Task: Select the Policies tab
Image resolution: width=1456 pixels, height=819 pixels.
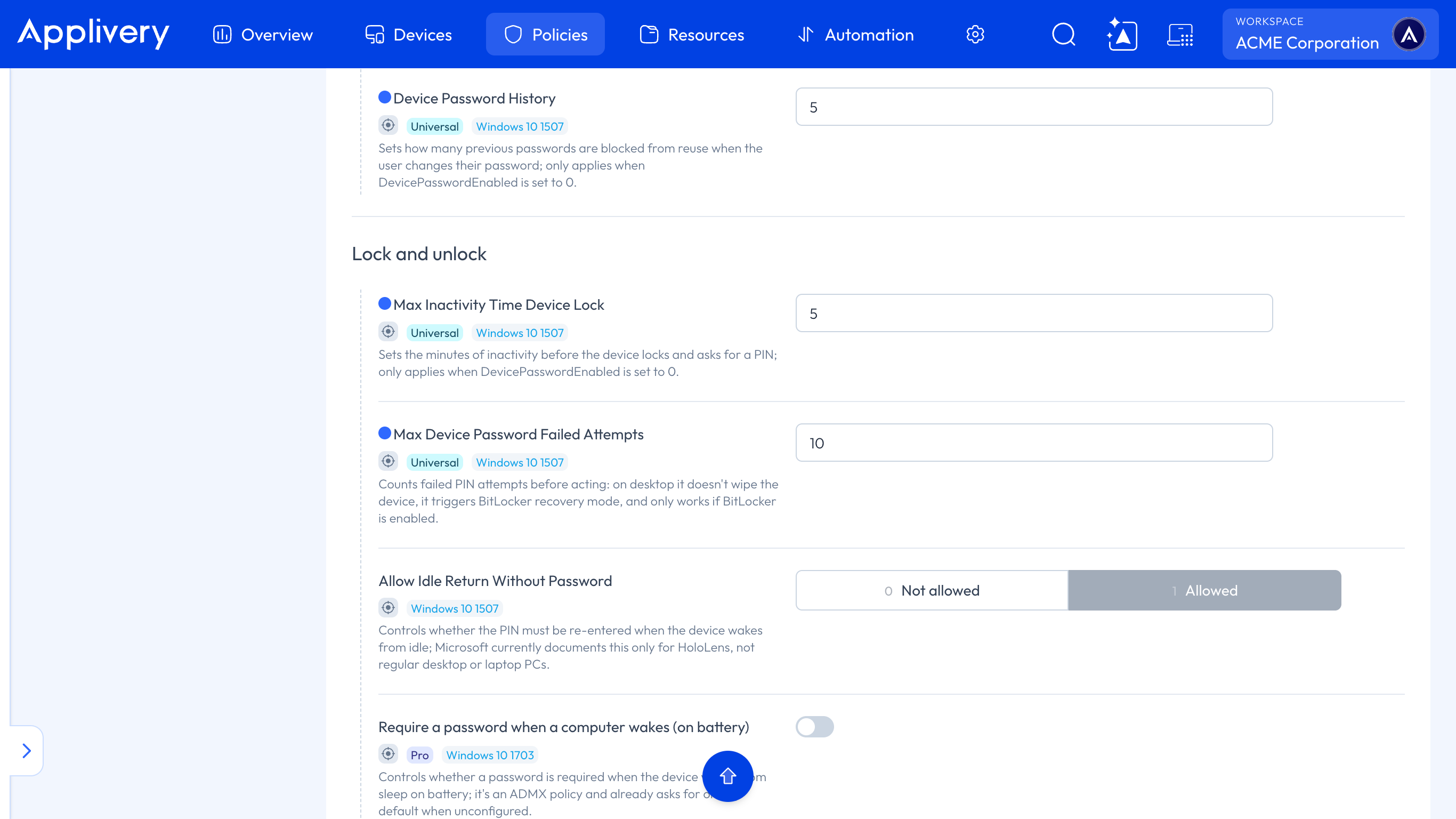Action: [x=545, y=35]
